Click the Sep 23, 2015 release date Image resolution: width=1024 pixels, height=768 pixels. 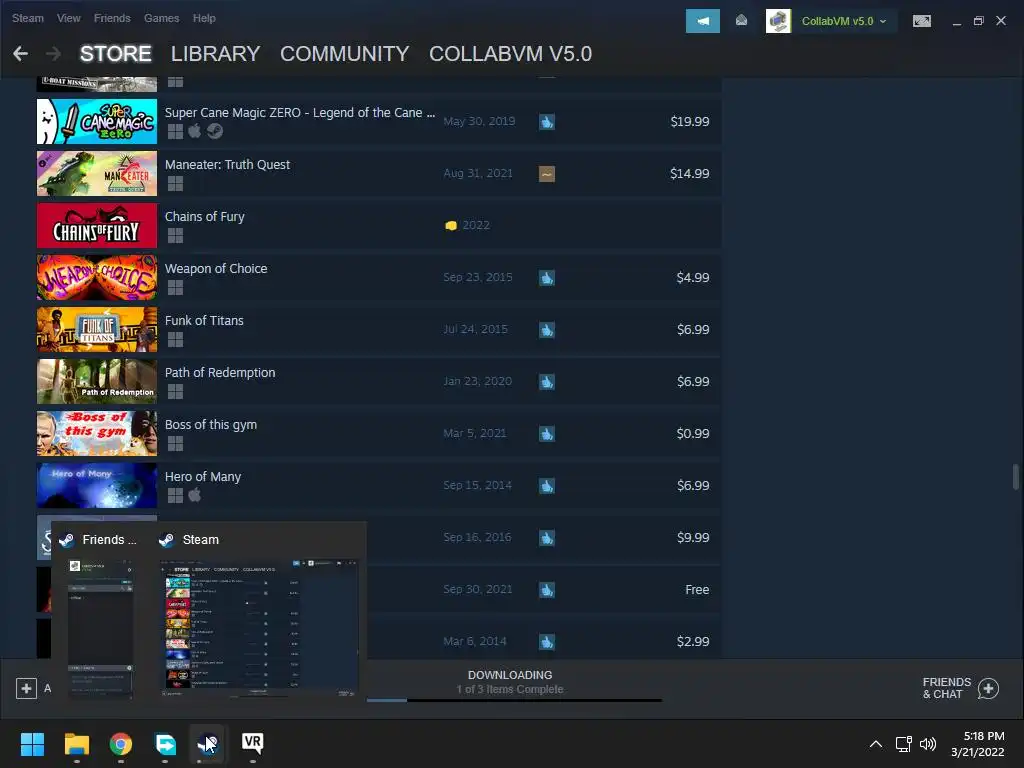[x=478, y=278]
